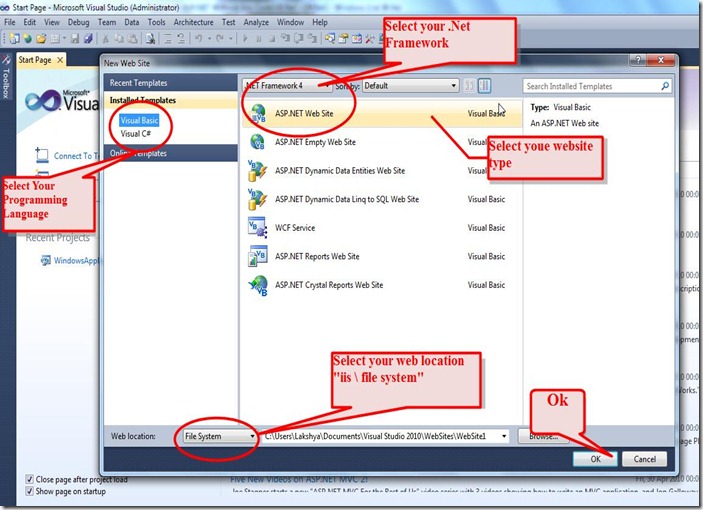
Task: Select Visual Basic in Installed Templates
Action: [139, 121]
